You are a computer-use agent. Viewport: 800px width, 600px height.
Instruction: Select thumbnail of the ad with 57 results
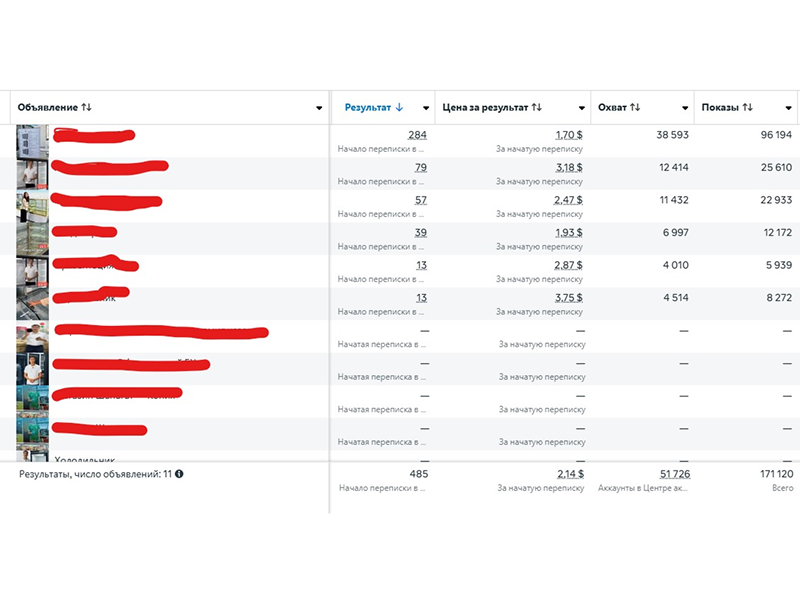(32, 206)
